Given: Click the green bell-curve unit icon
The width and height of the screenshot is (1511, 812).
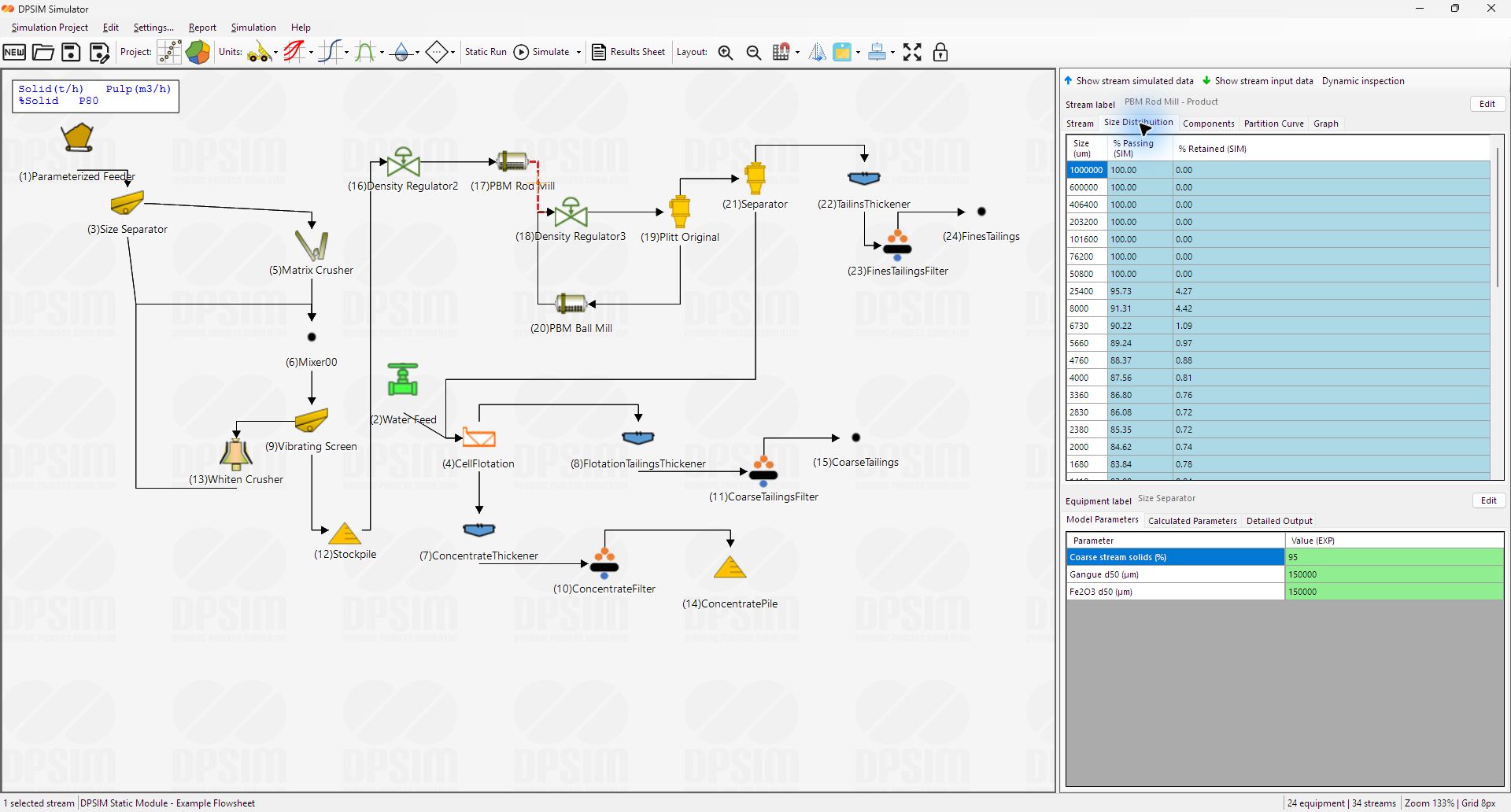Looking at the screenshot, I should pyautogui.click(x=365, y=53).
